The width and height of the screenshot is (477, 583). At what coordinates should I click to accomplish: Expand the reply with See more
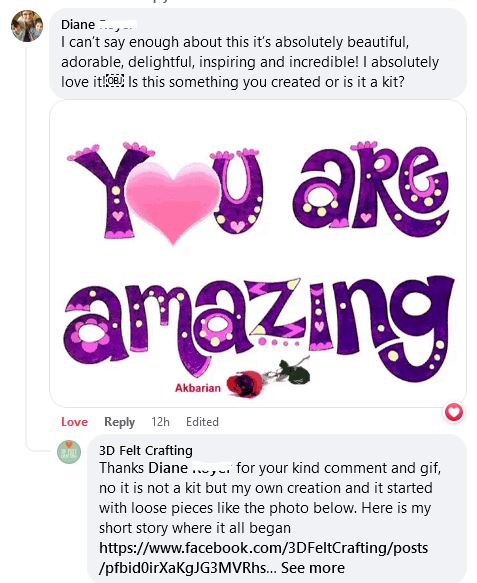coord(313,568)
